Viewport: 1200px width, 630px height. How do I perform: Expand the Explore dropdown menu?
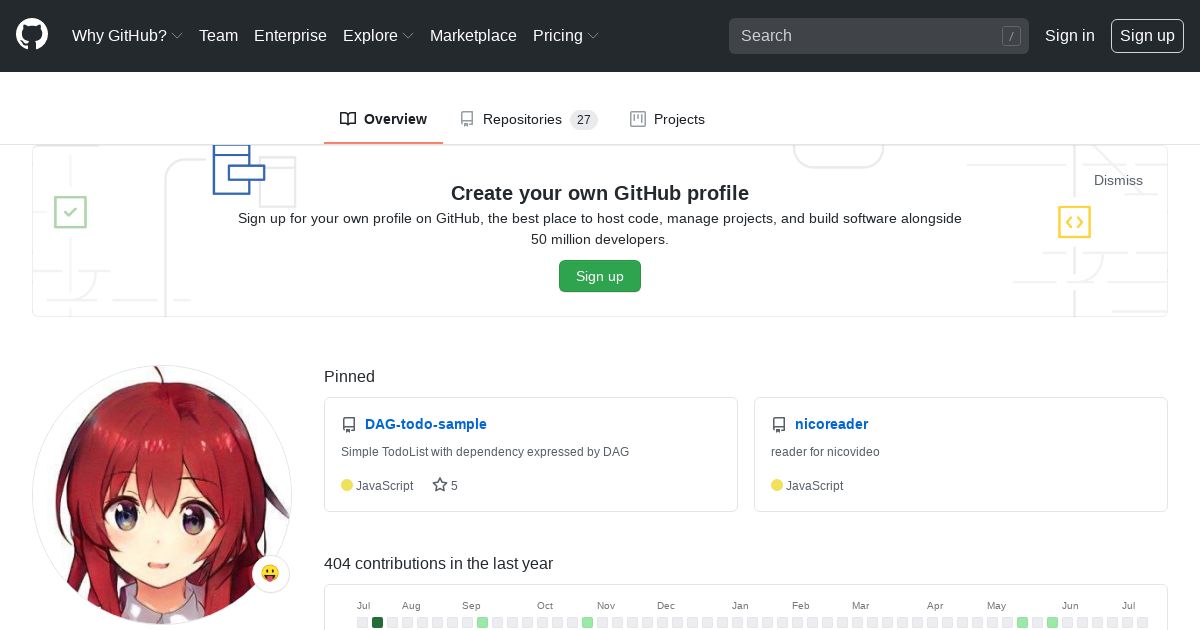378,35
